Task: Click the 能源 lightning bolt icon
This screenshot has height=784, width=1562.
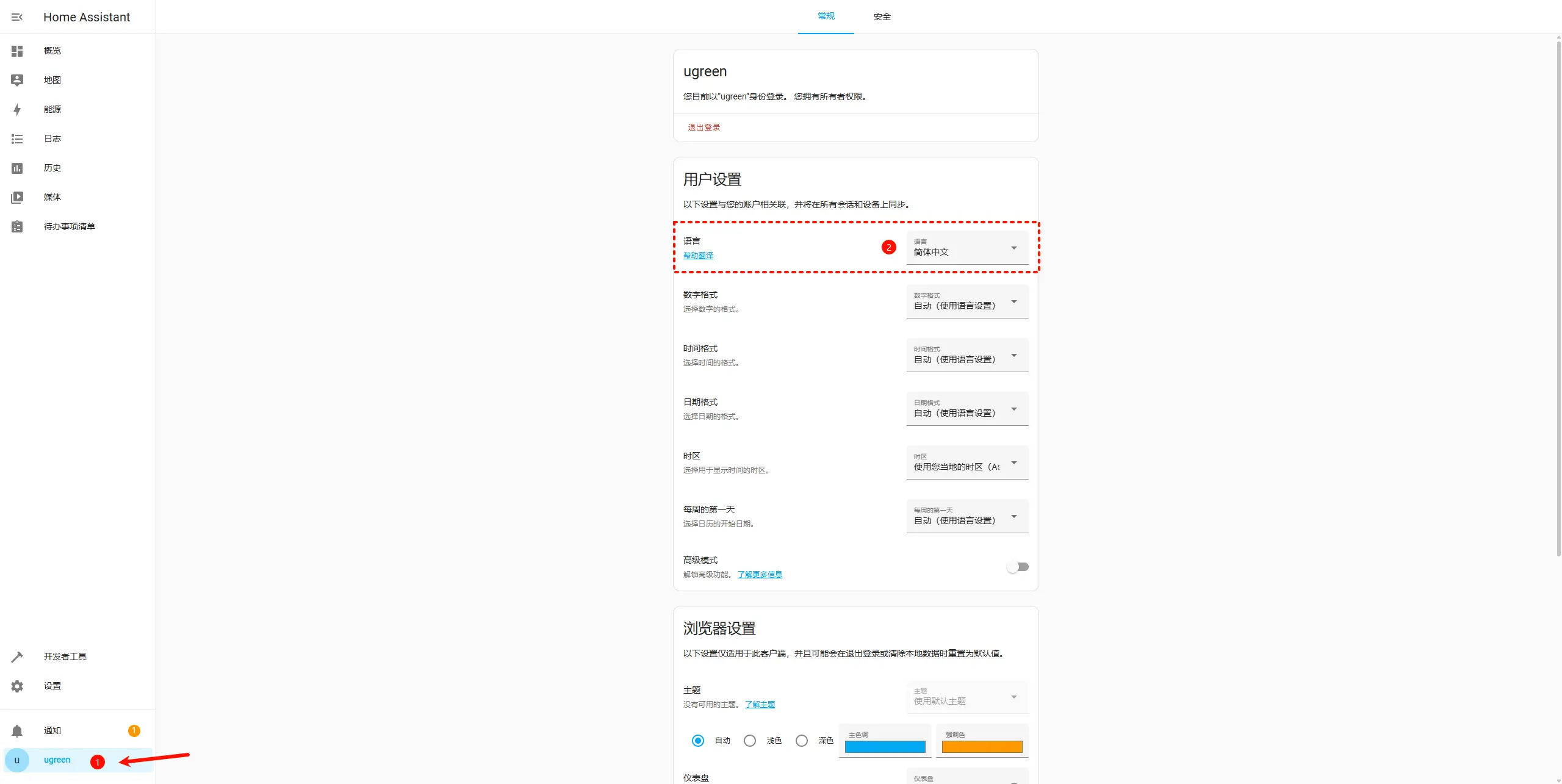Action: point(17,110)
